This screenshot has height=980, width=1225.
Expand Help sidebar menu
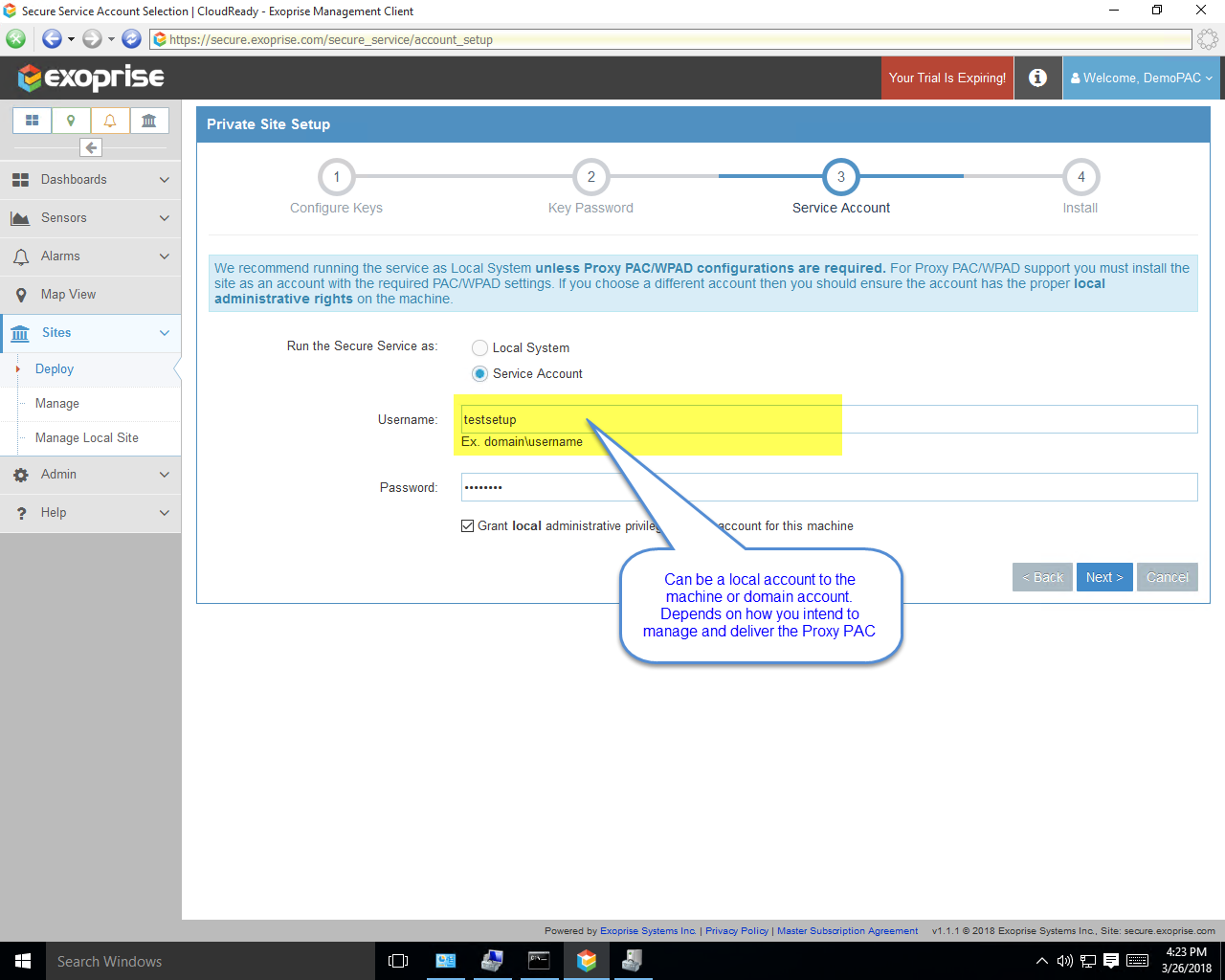point(91,513)
